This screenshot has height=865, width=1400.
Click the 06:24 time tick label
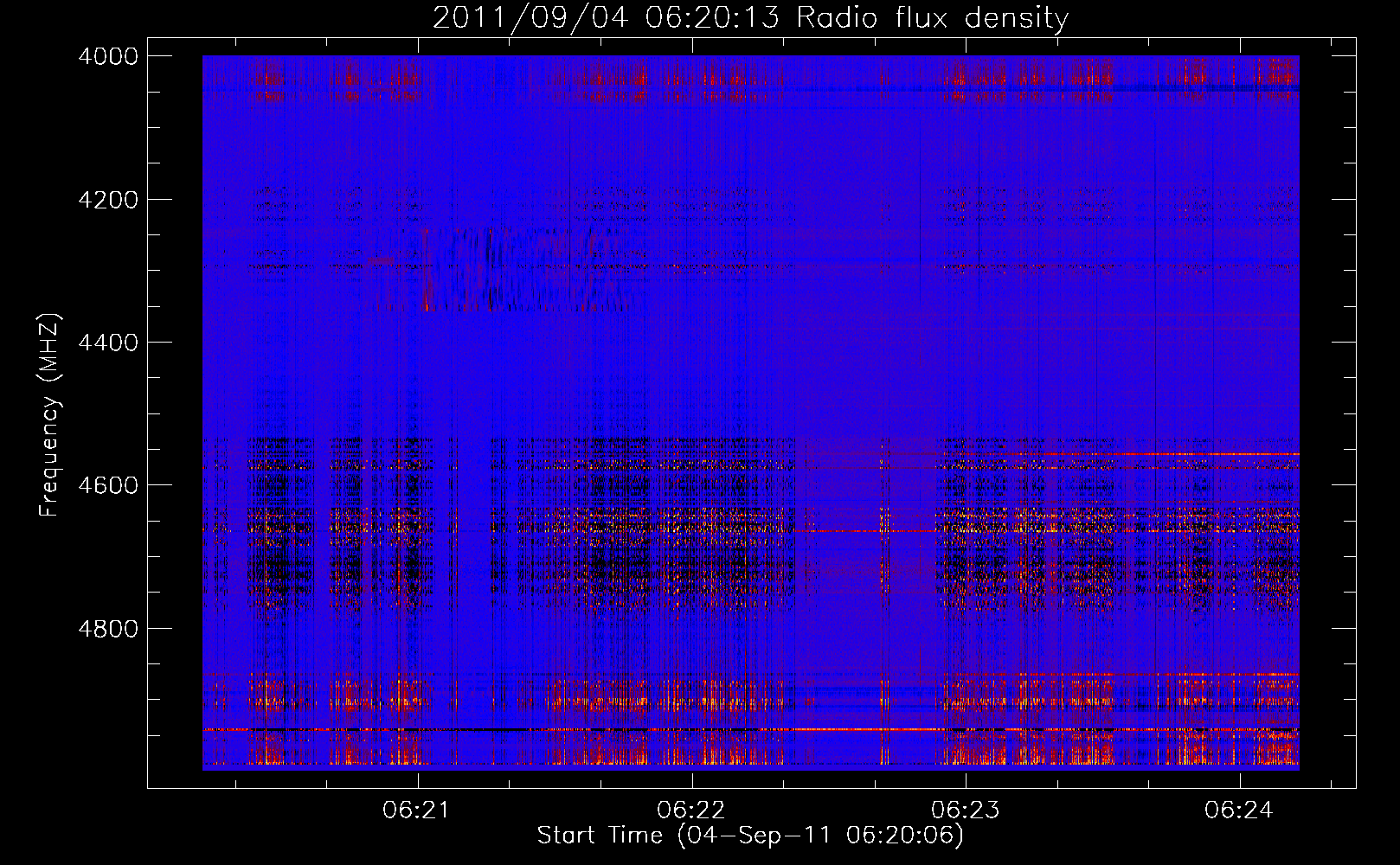click(x=1239, y=810)
